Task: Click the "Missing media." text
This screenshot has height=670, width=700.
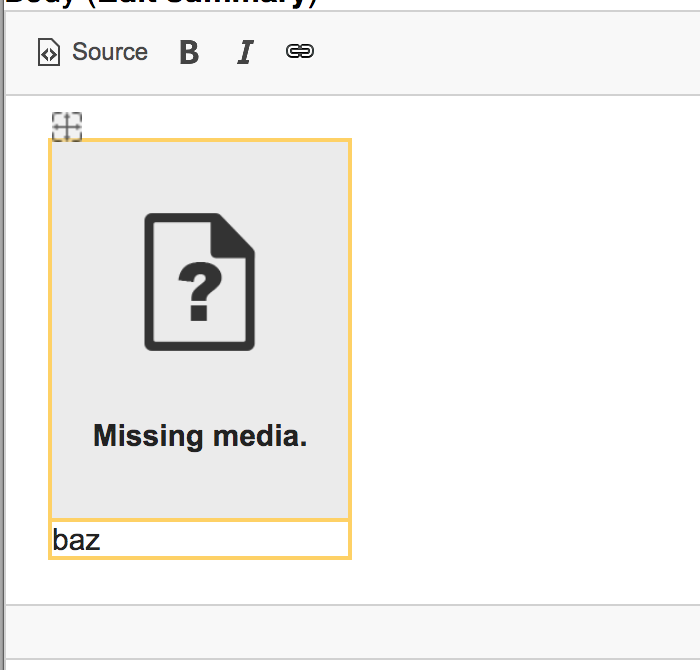Action: click(200, 436)
